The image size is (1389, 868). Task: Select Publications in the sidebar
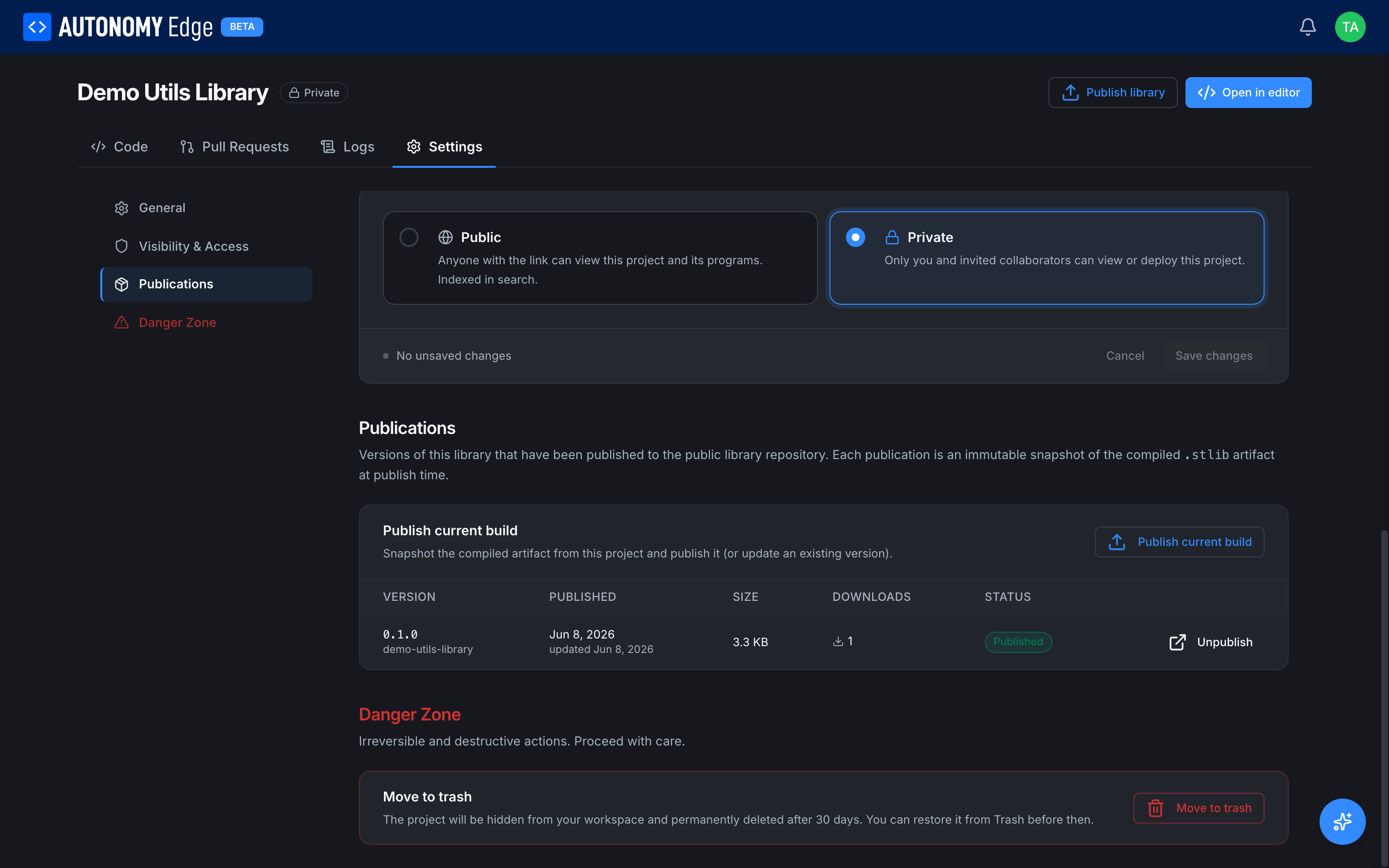tap(206, 284)
